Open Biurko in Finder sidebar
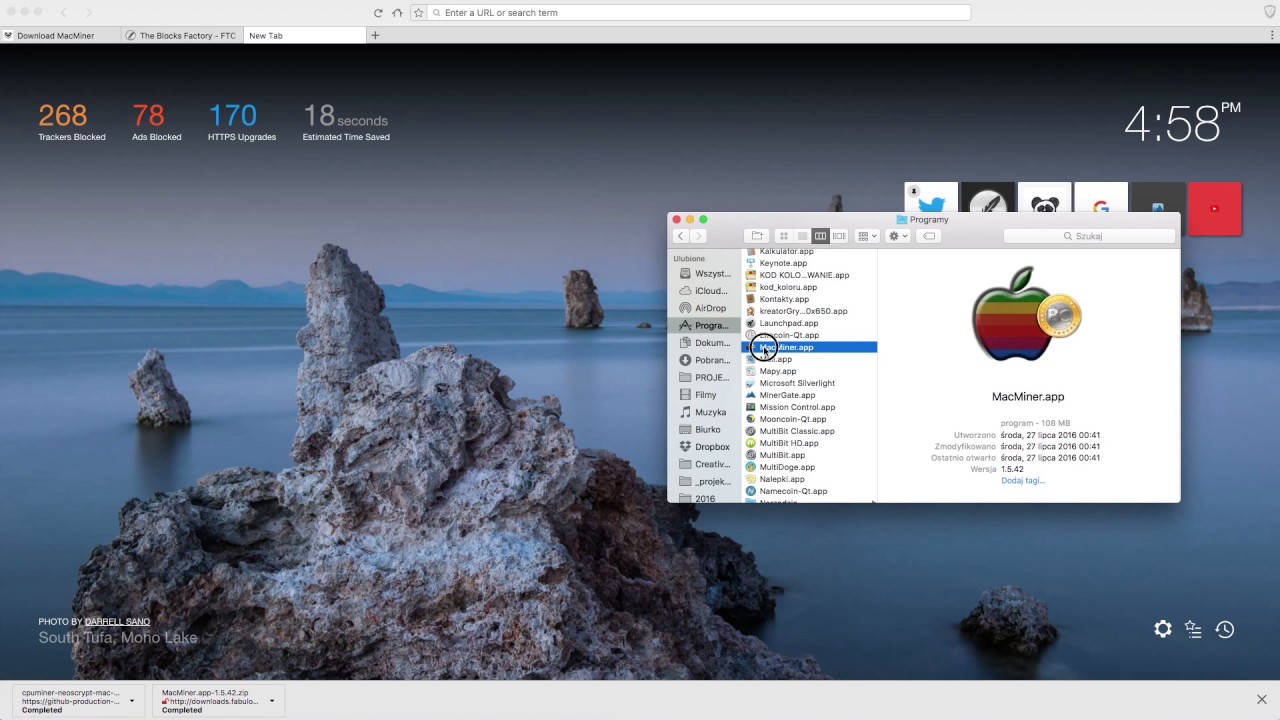The image size is (1280, 720). tap(705, 429)
